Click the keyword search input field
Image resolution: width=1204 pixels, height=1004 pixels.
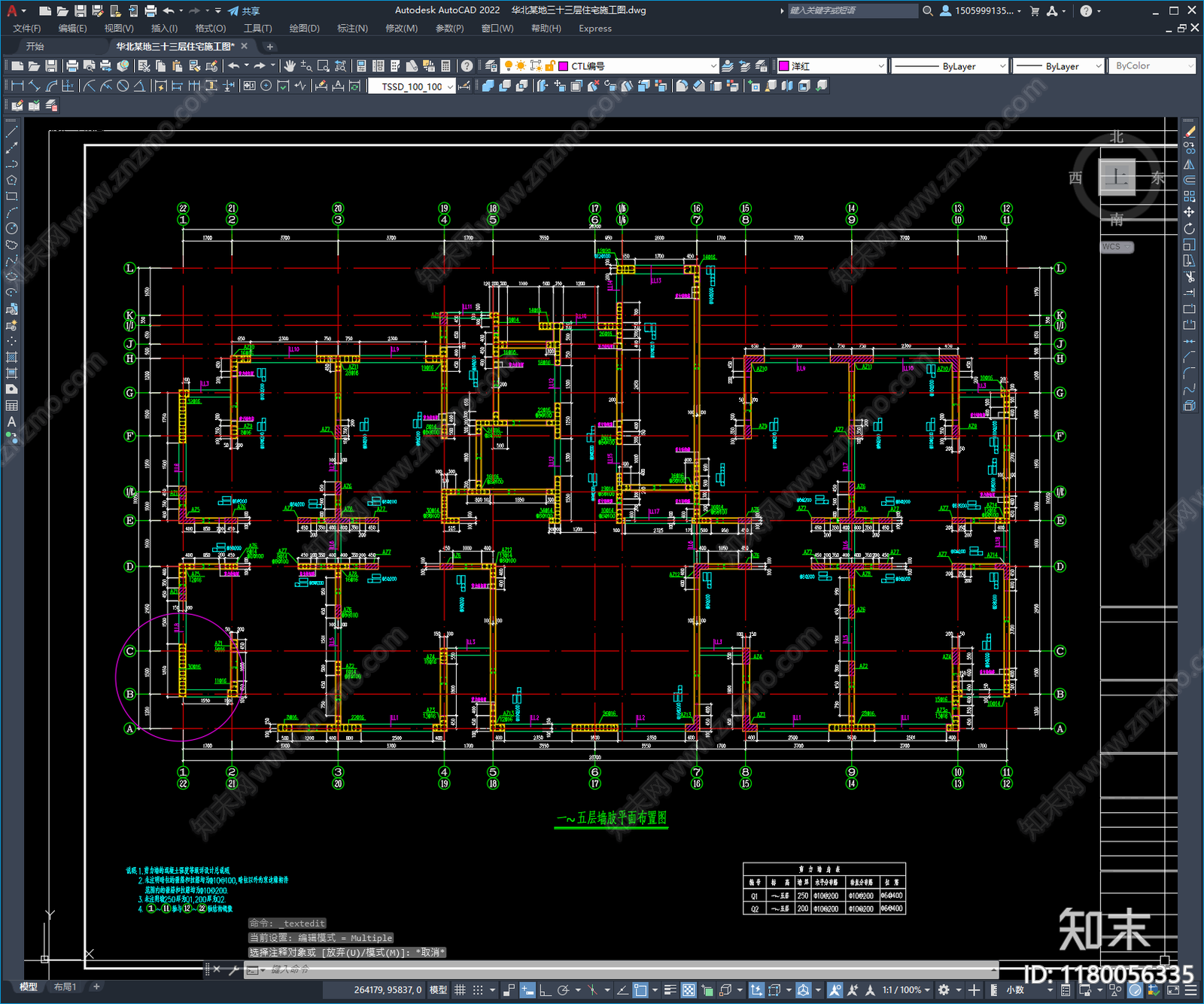pyautogui.click(x=853, y=11)
